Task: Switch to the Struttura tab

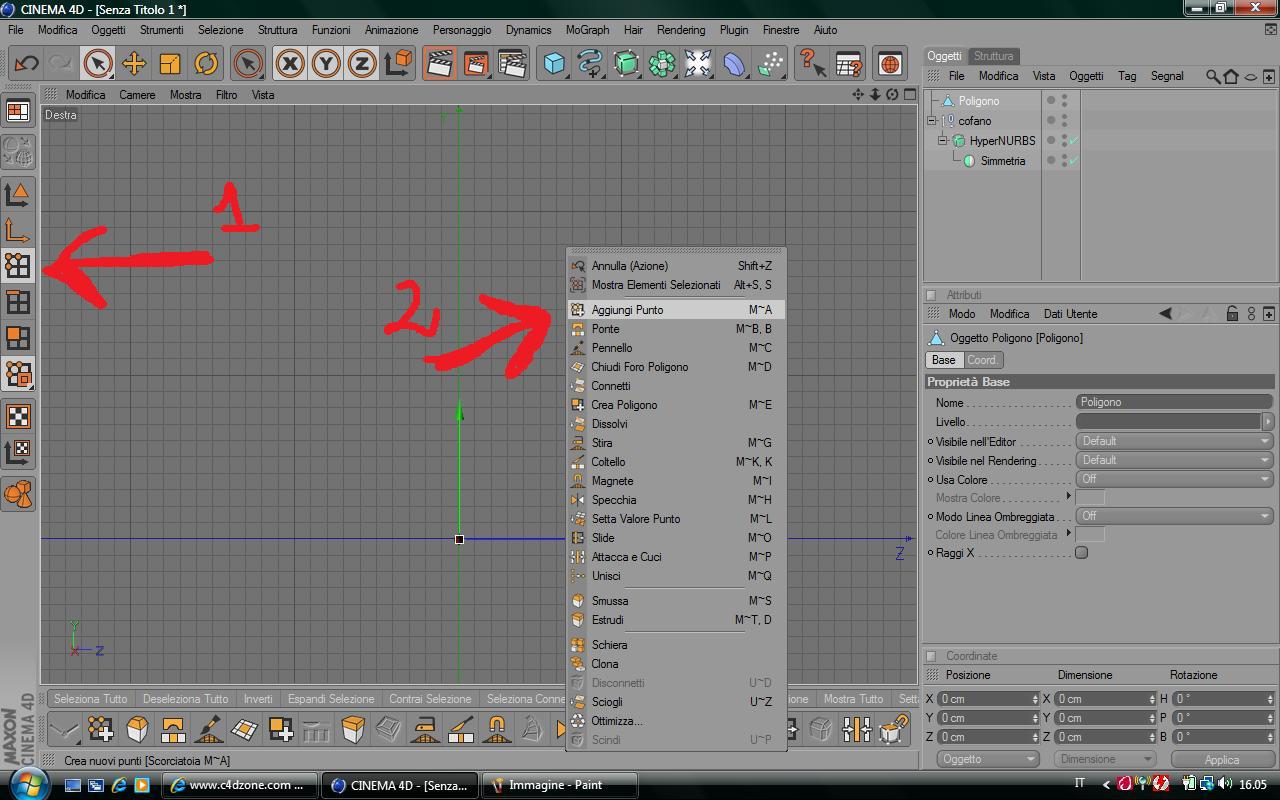Action: point(993,56)
